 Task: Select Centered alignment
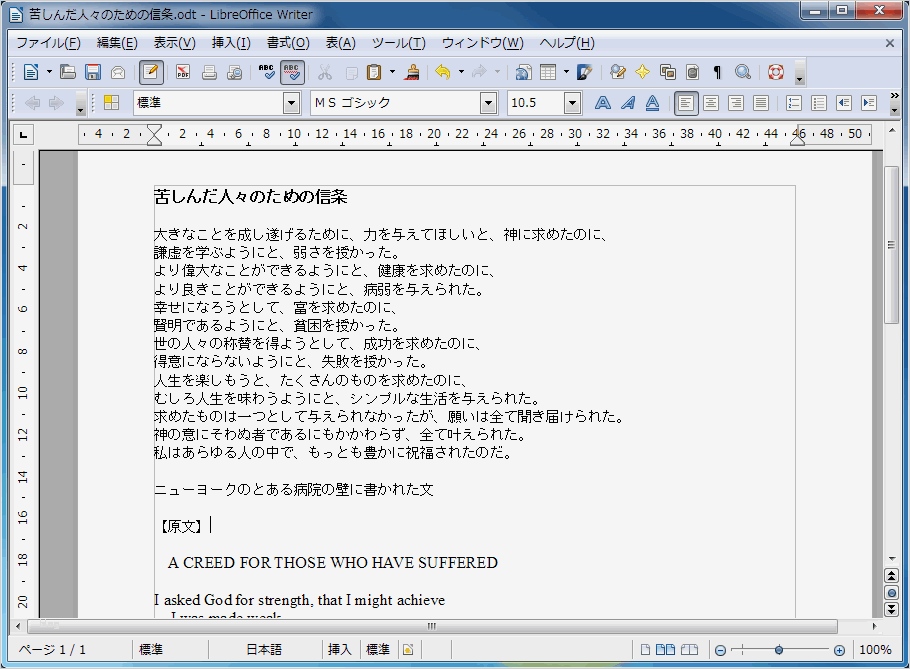click(x=710, y=103)
